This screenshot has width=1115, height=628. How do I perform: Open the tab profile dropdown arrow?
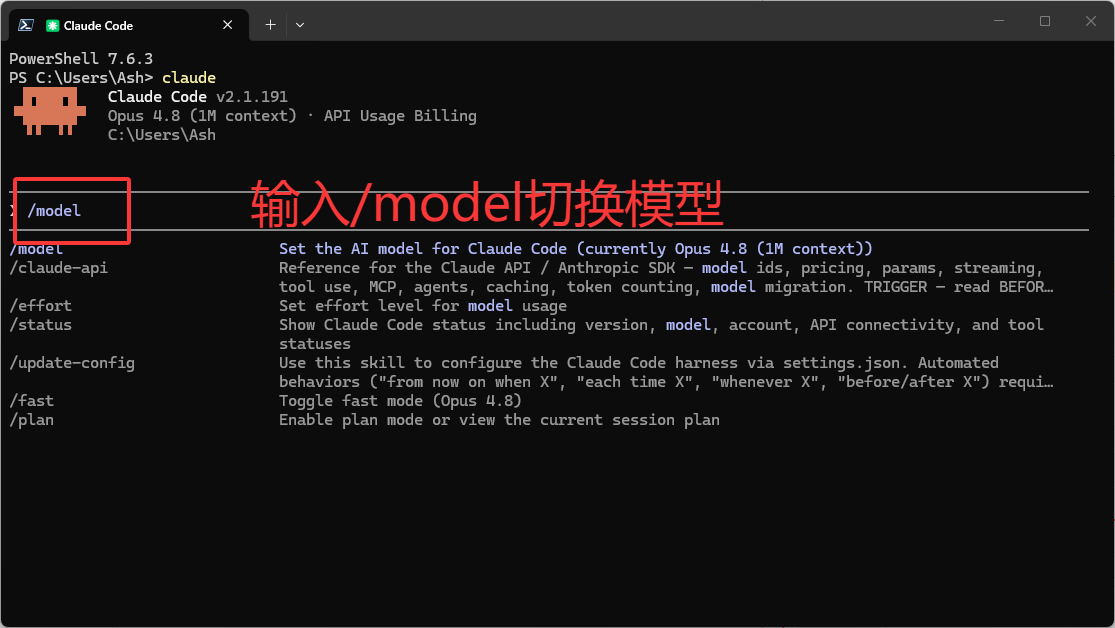coord(300,25)
